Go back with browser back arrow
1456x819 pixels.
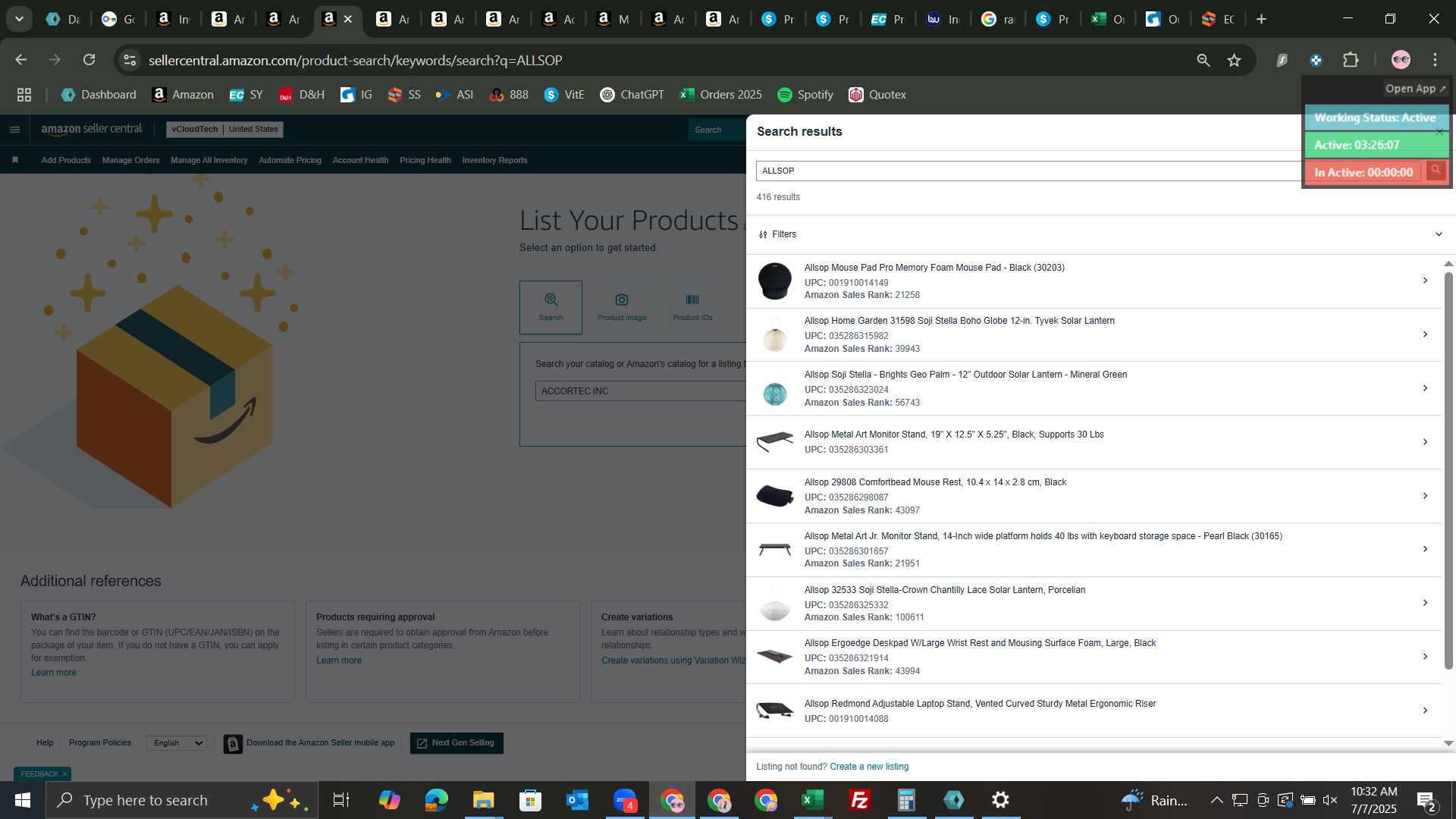coord(20,60)
